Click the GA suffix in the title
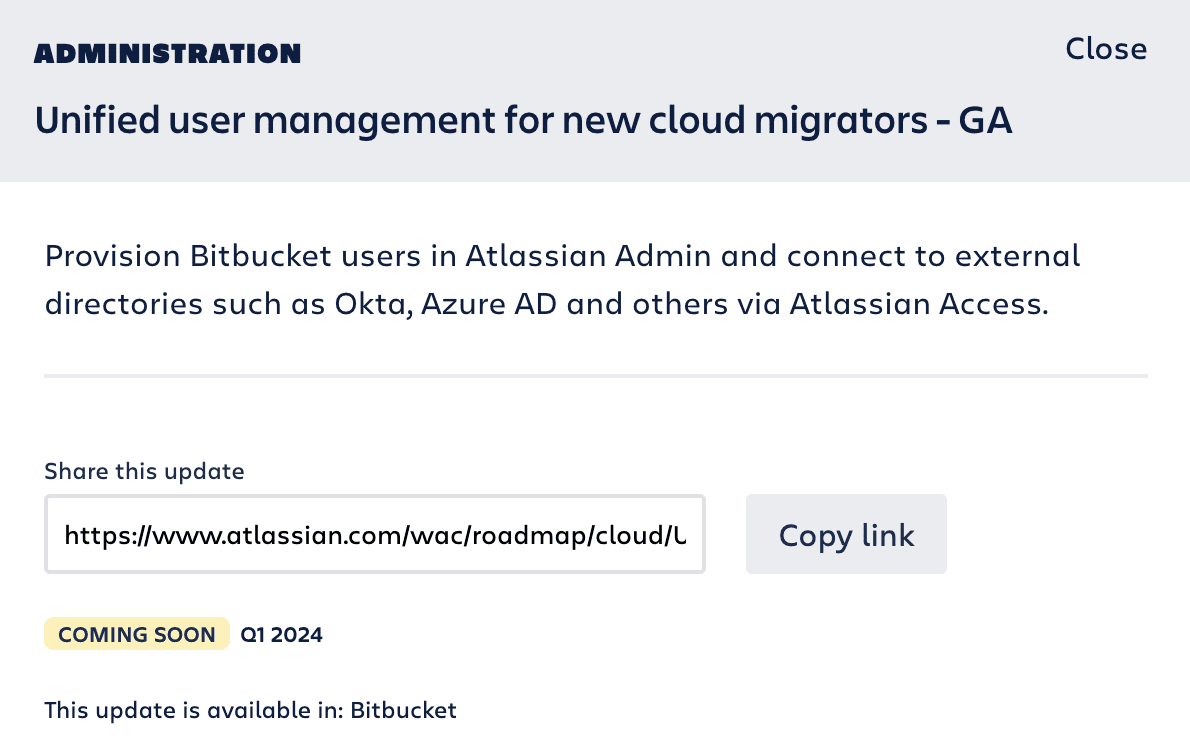Image resolution: width=1190 pixels, height=754 pixels. click(x=985, y=121)
